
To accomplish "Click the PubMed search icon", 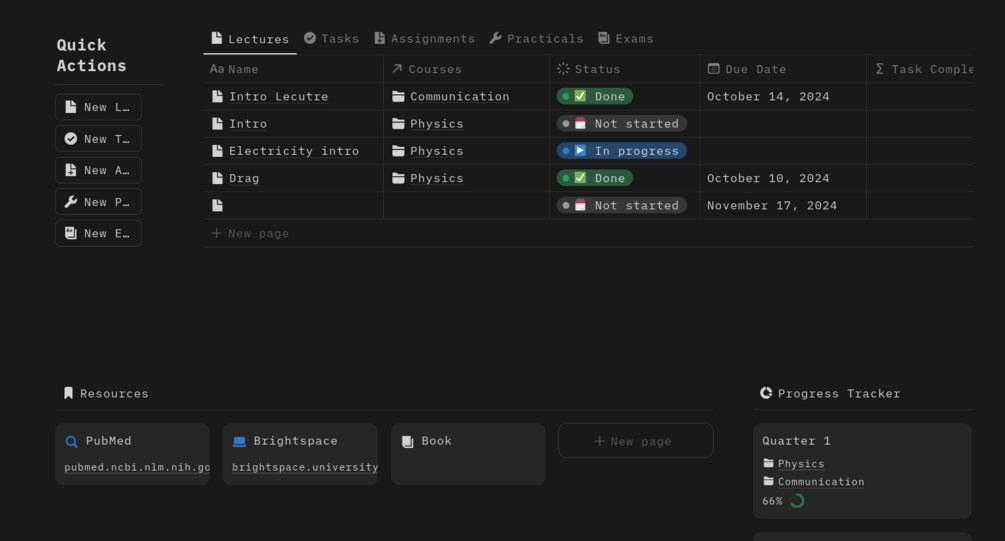I will (71, 441).
